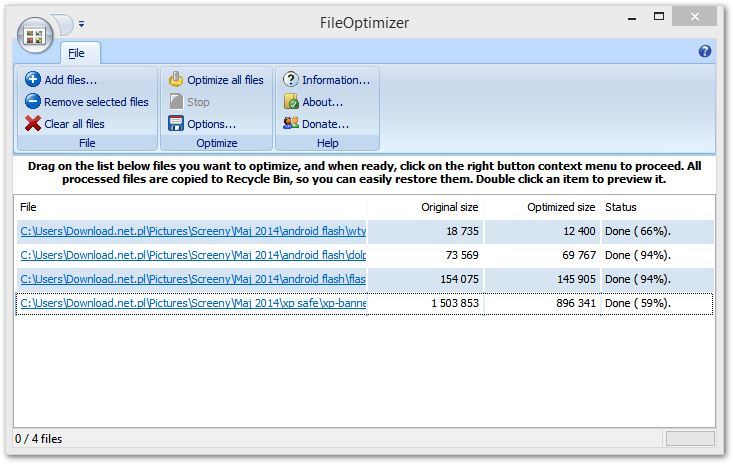Click the progress bar in the status bar
Screen dimensions: 733x464
point(690,439)
